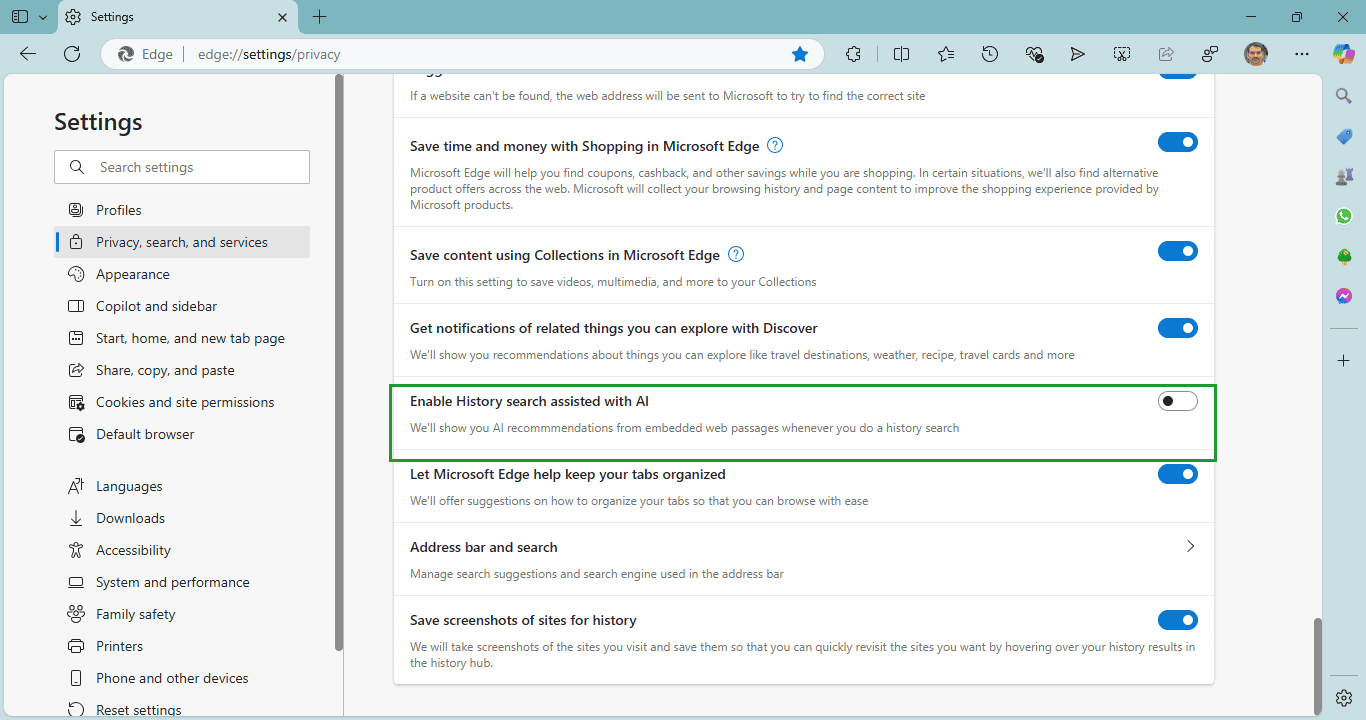Open History from the toolbar
This screenshot has height=720, width=1366.
tap(990, 54)
